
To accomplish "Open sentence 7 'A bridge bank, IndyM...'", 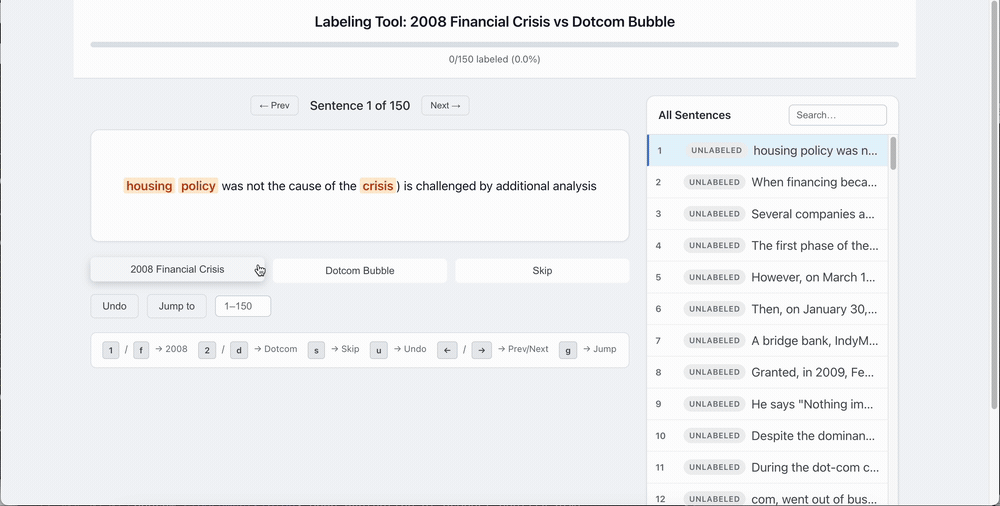I will pyautogui.click(x=767, y=341).
